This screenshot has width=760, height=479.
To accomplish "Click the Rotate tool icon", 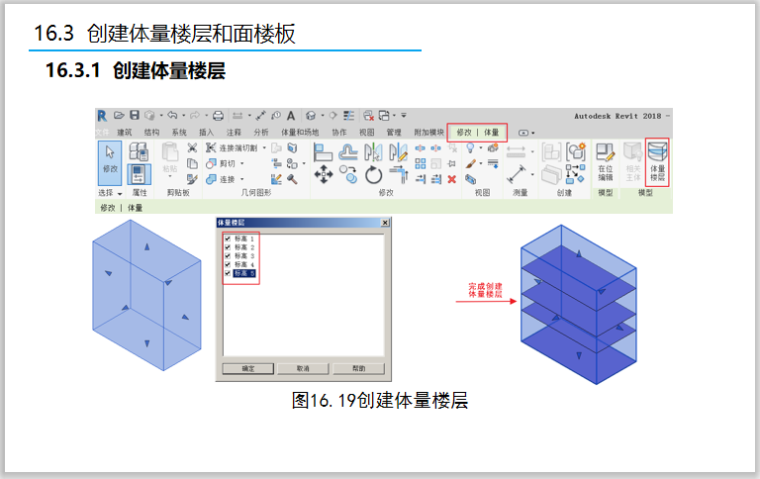I will [x=373, y=176].
